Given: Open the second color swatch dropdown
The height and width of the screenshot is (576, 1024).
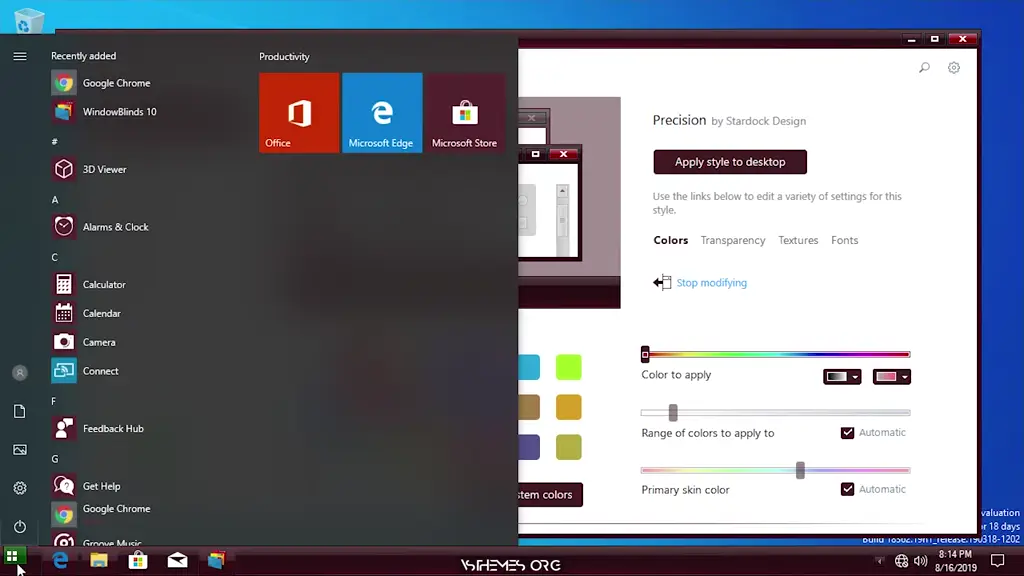Looking at the screenshot, I should 891,376.
